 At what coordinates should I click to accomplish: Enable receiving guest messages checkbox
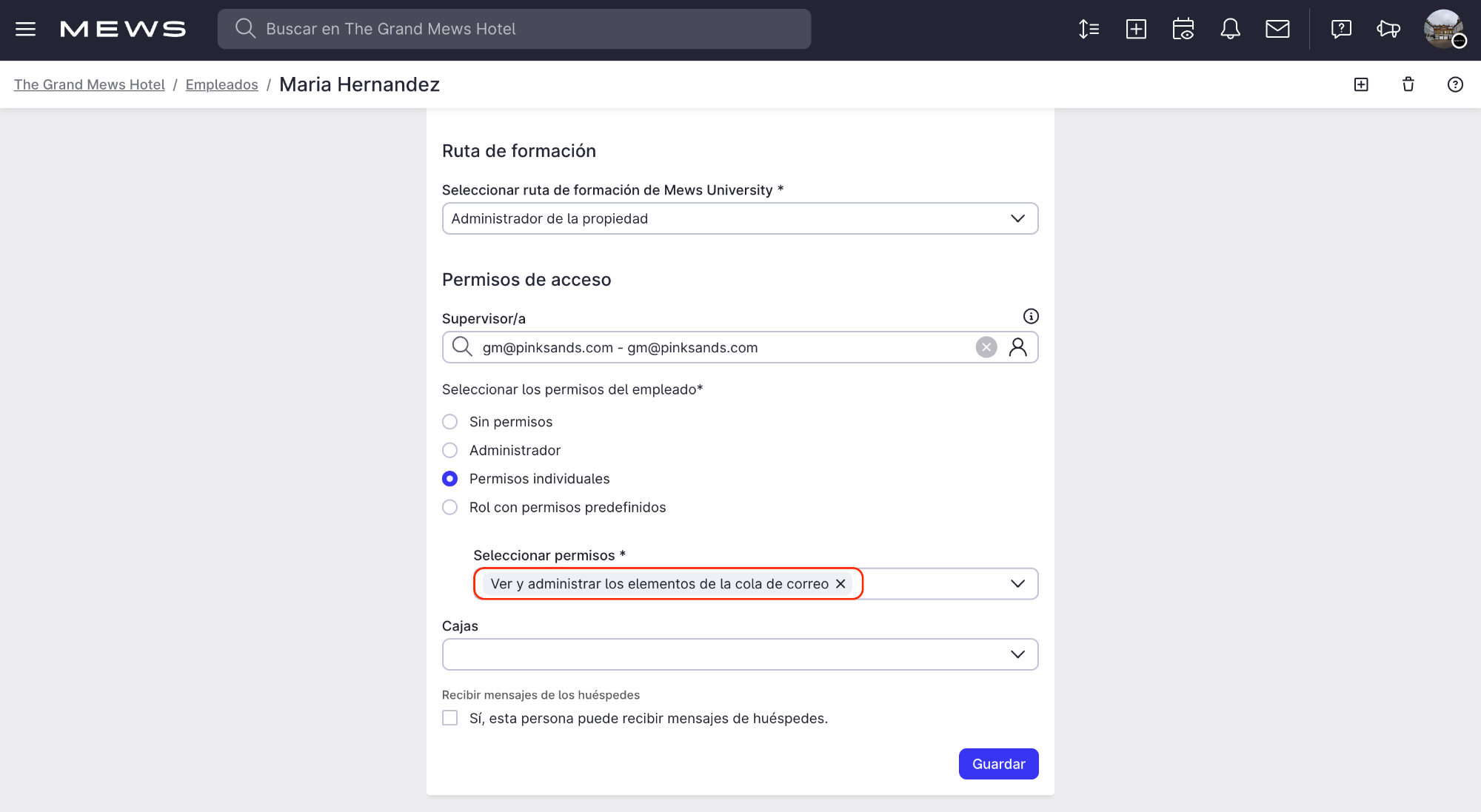coord(449,718)
